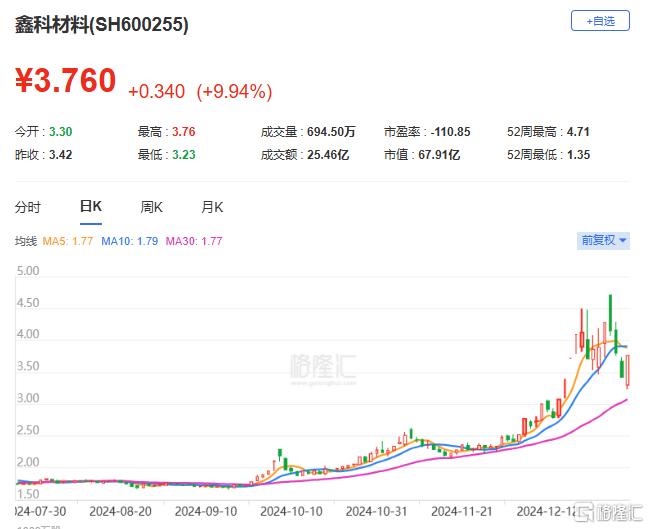Click the red ¥3.760 current price
The height and width of the screenshot is (529, 649).
[66, 81]
